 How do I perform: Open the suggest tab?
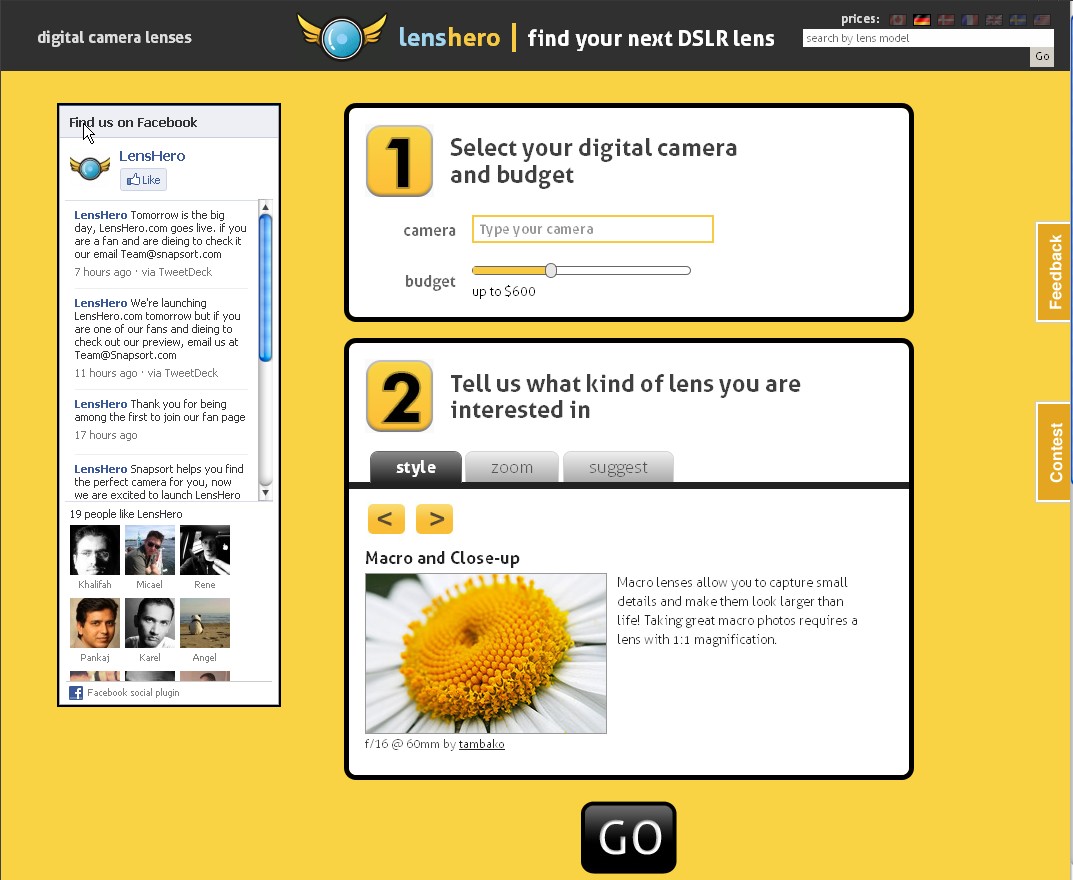tap(618, 467)
